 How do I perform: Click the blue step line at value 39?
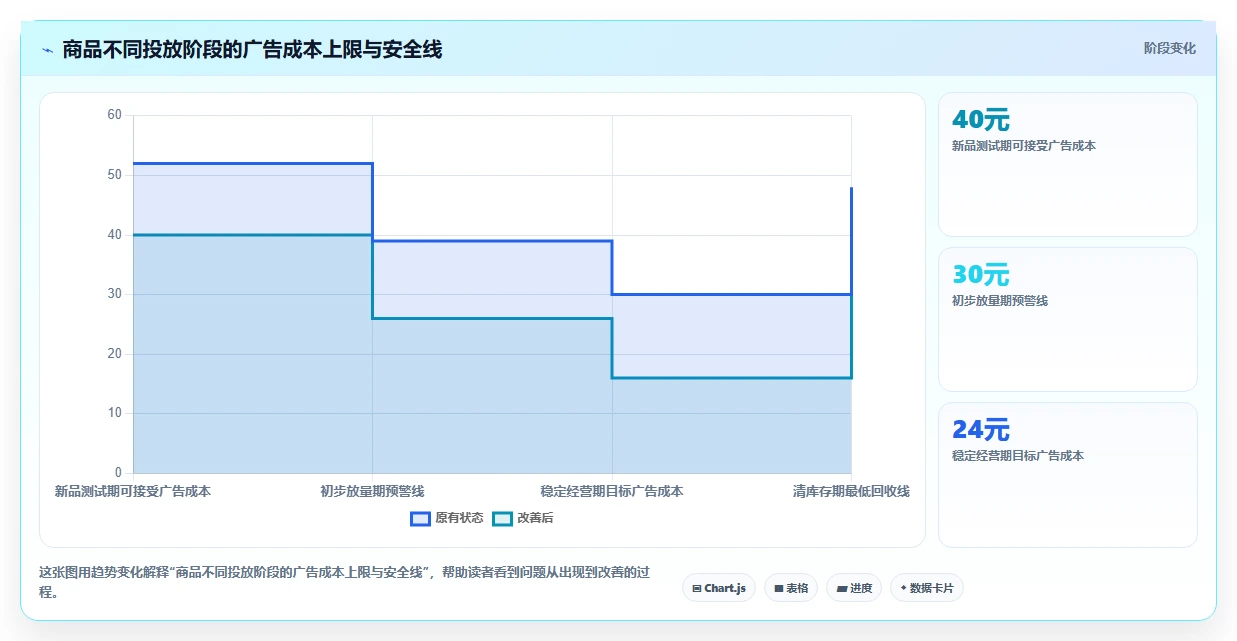point(492,241)
